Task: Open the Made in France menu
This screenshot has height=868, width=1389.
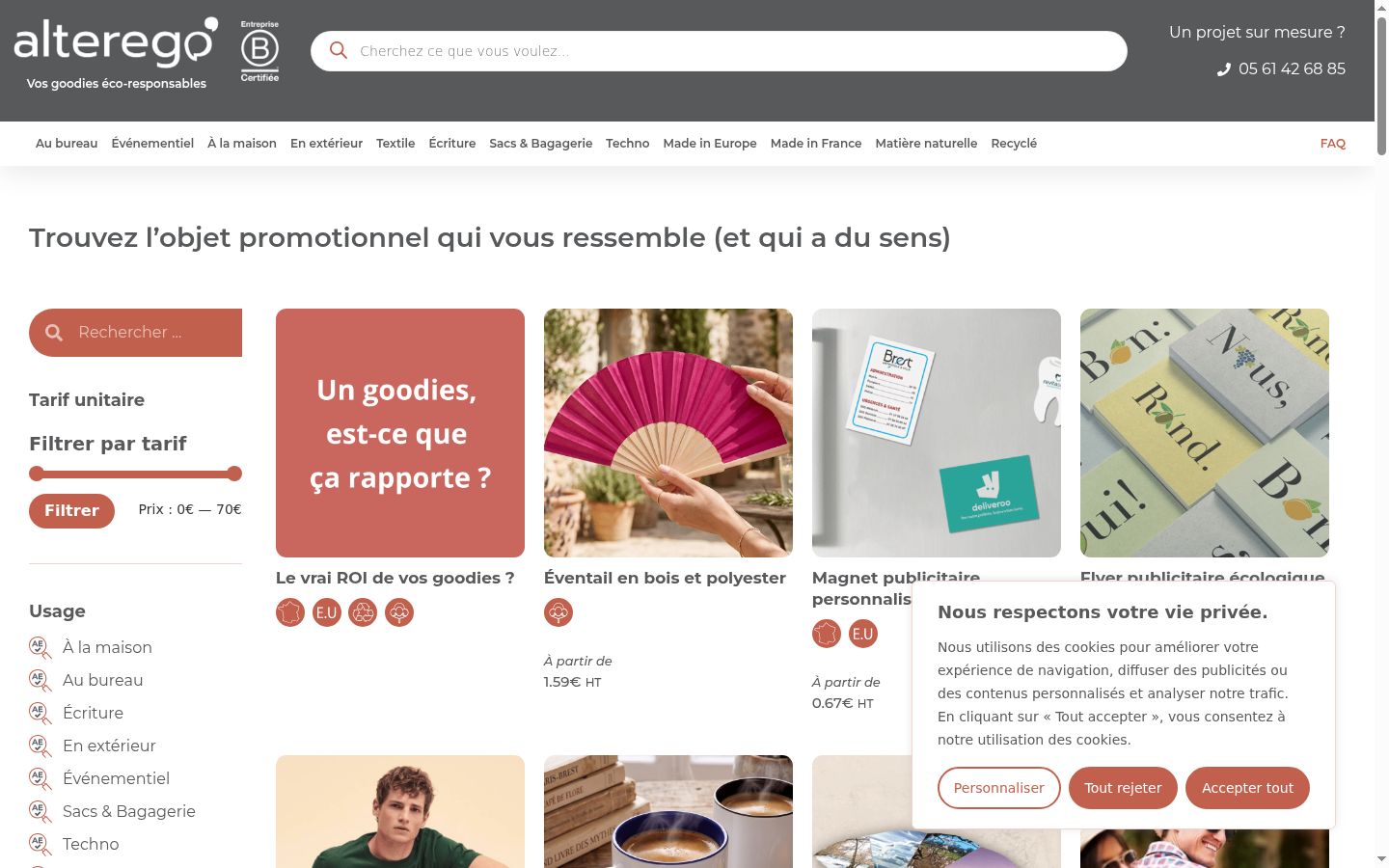Action: pyautogui.click(x=816, y=144)
